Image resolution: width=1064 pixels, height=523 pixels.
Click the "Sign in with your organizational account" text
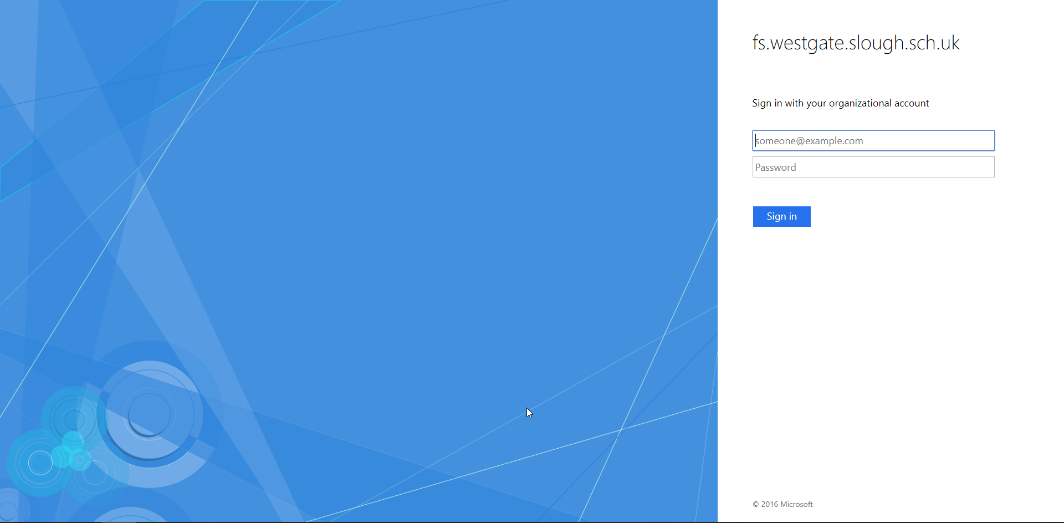tap(841, 103)
